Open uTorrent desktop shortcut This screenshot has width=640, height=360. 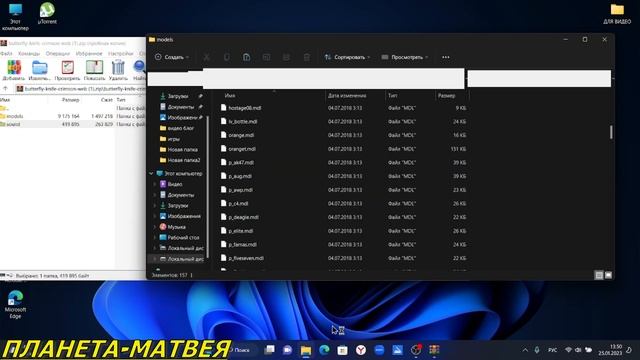click(x=47, y=13)
